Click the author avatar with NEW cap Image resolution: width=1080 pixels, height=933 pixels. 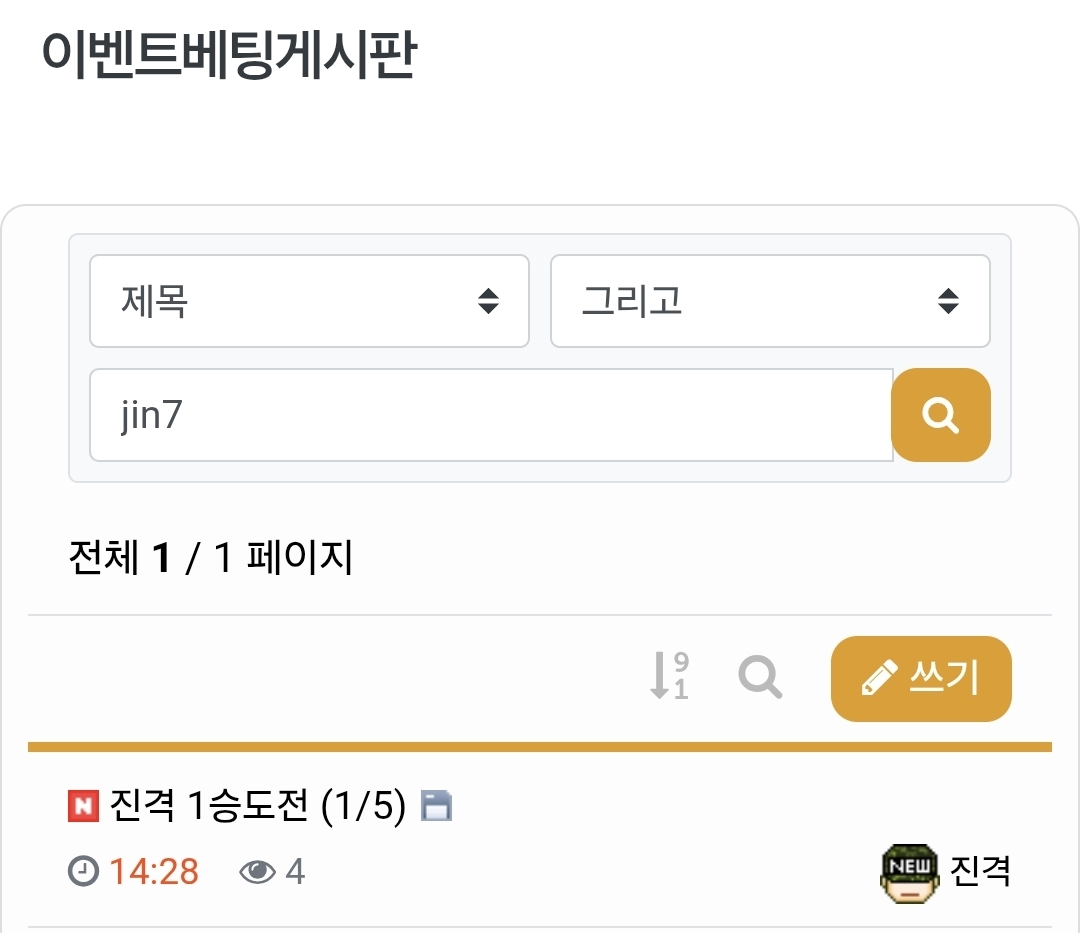(909, 868)
